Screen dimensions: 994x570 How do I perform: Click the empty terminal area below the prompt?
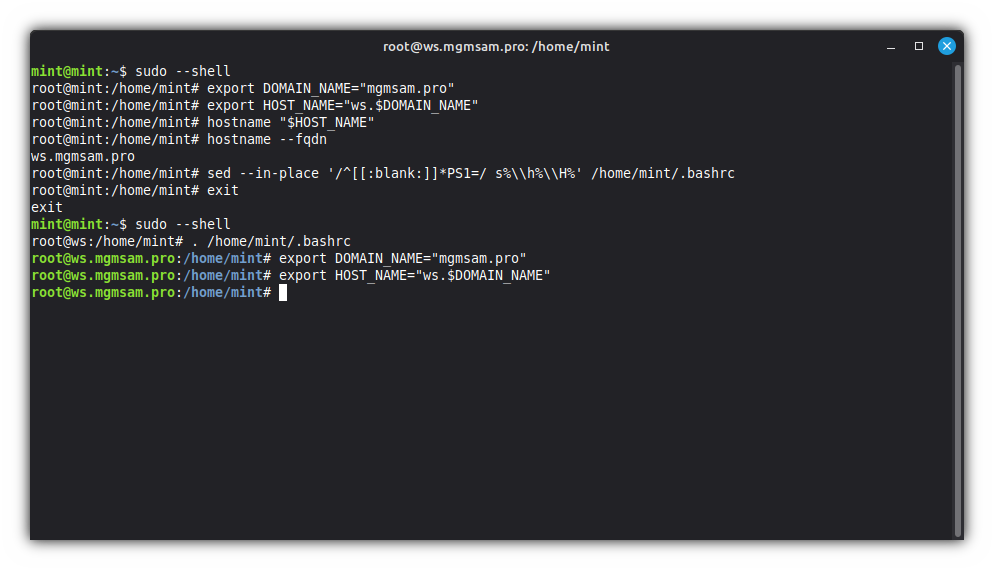pos(490,420)
